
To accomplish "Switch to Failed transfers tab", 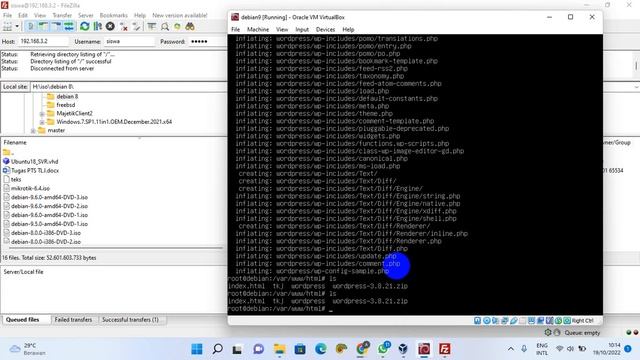I will (73, 320).
